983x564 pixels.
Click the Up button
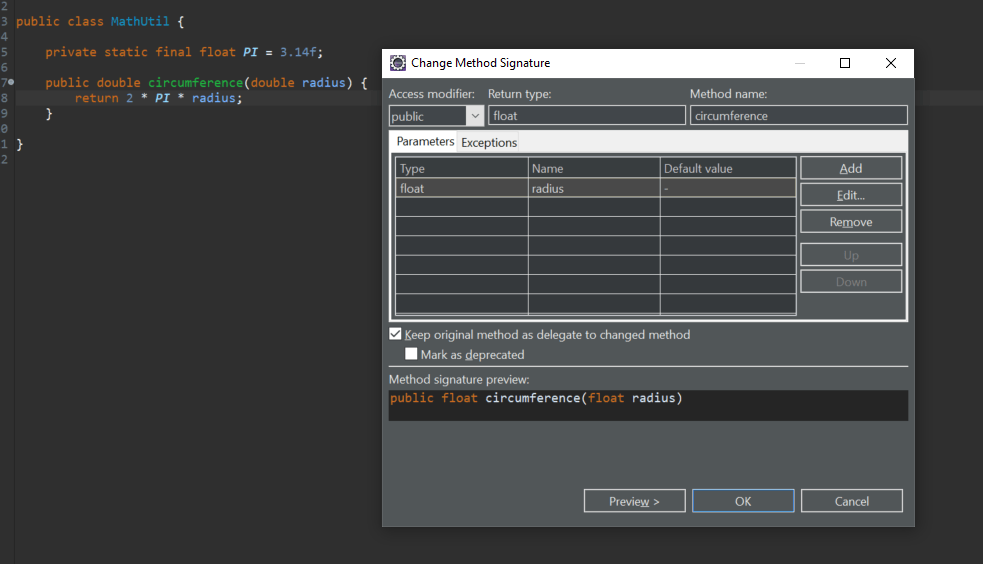click(x=851, y=255)
